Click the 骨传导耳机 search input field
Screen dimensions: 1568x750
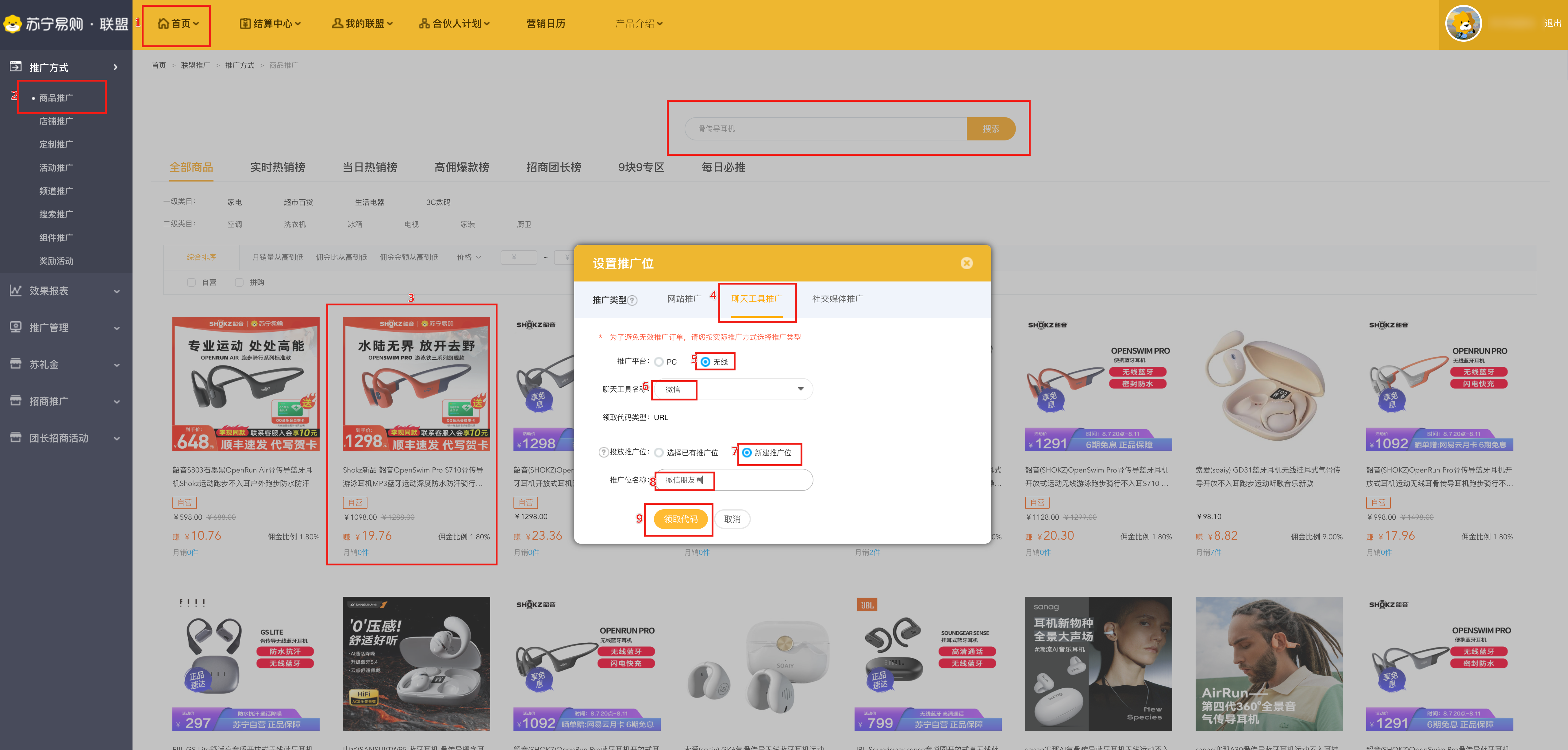825,129
